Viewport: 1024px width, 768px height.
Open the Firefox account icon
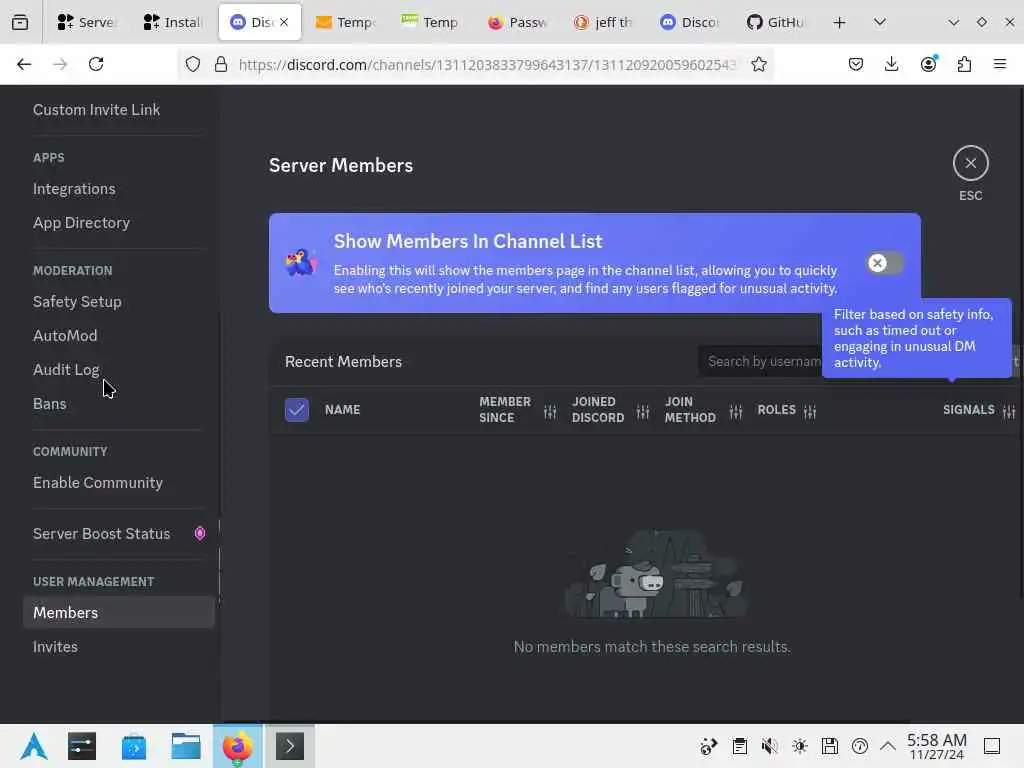click(928, 64)
